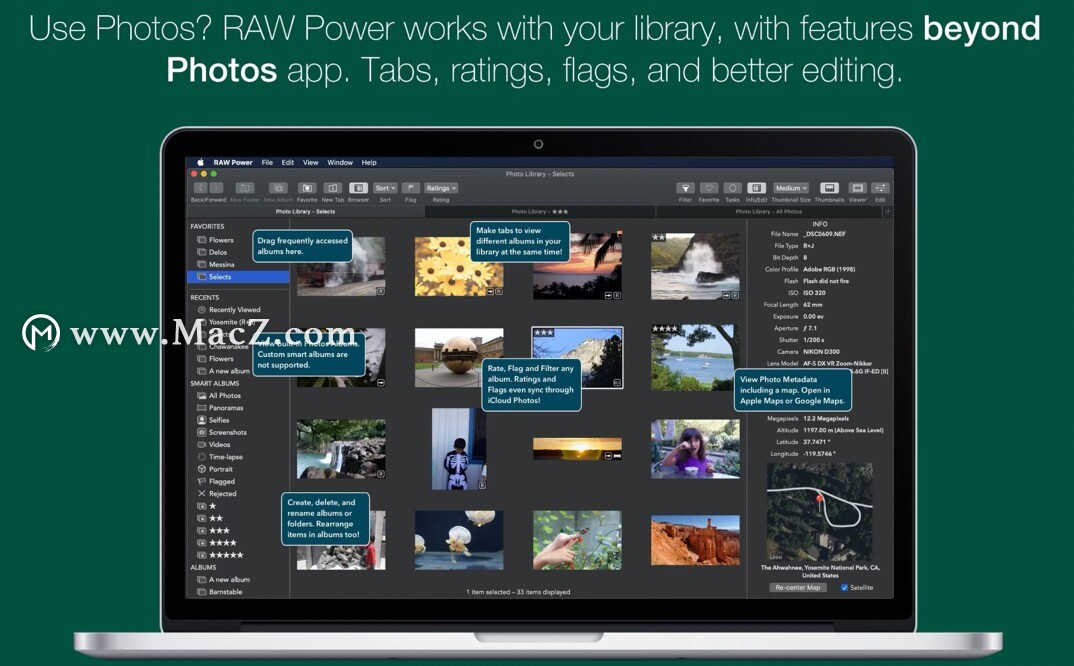Open the RAW Power menu

[x=233, y=162]
